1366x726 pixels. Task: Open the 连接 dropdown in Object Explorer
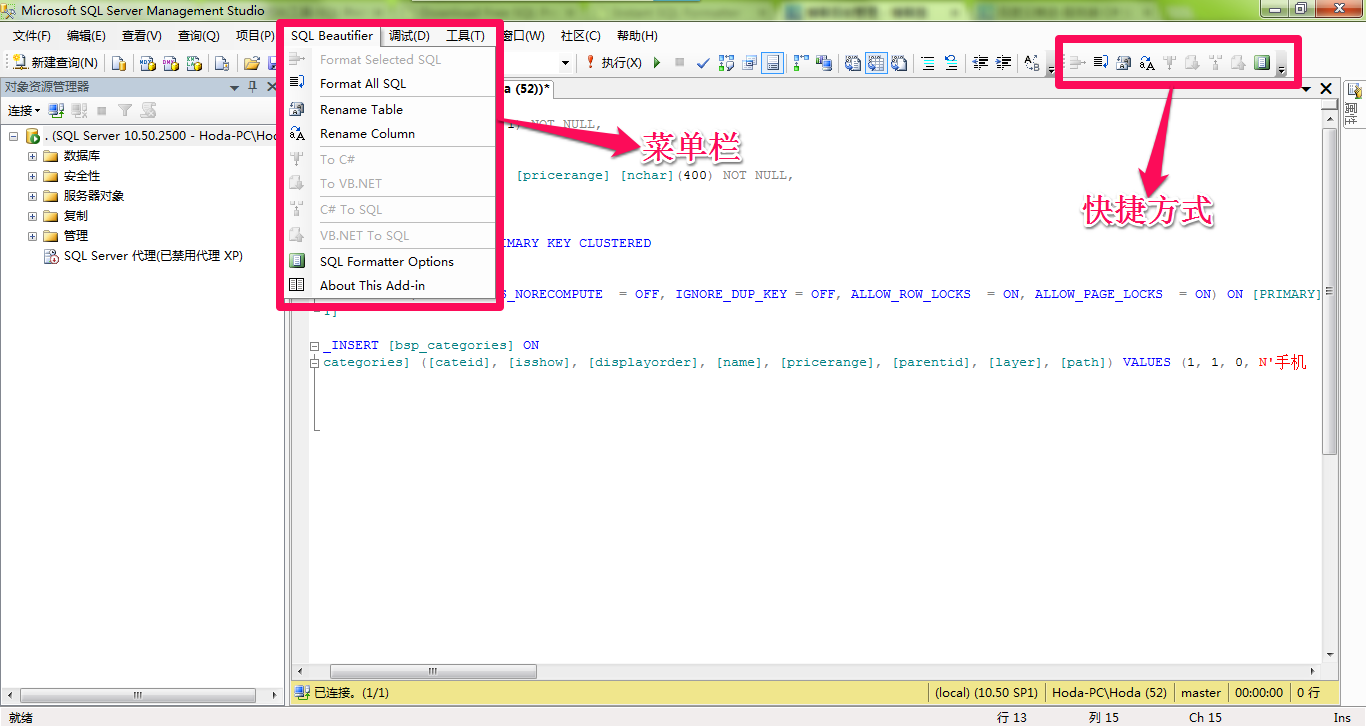coord(24,111)
